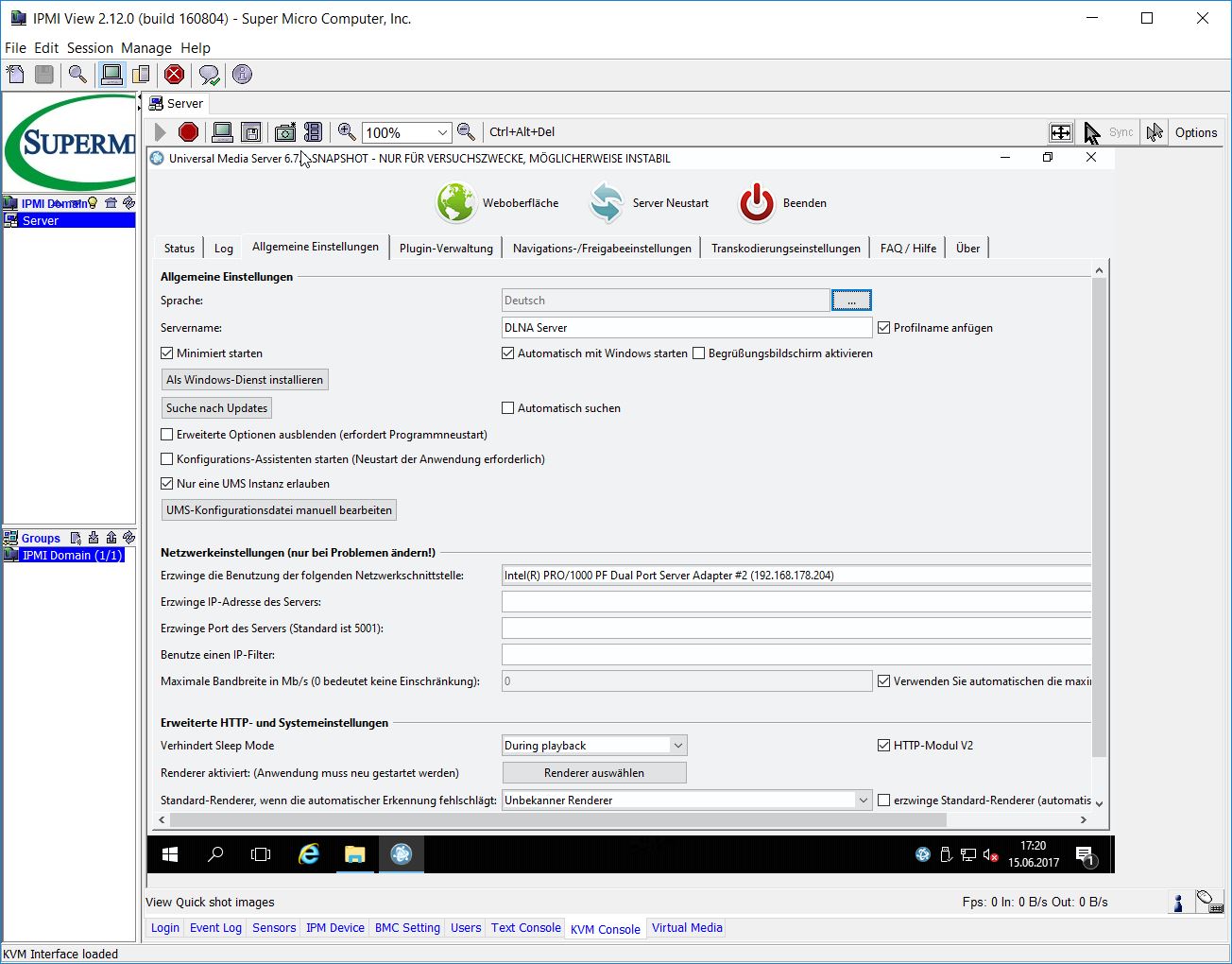
Task: Enable Begrüßungsbildschirm aktivieren checkbox
Action: point(699,353)
